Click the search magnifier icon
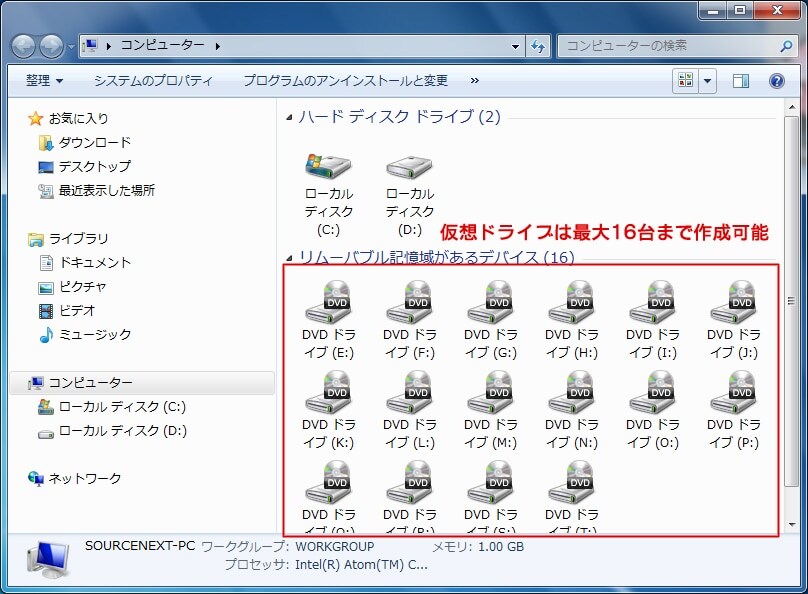This screenshot has width=808, height=594. pos(786,46)
